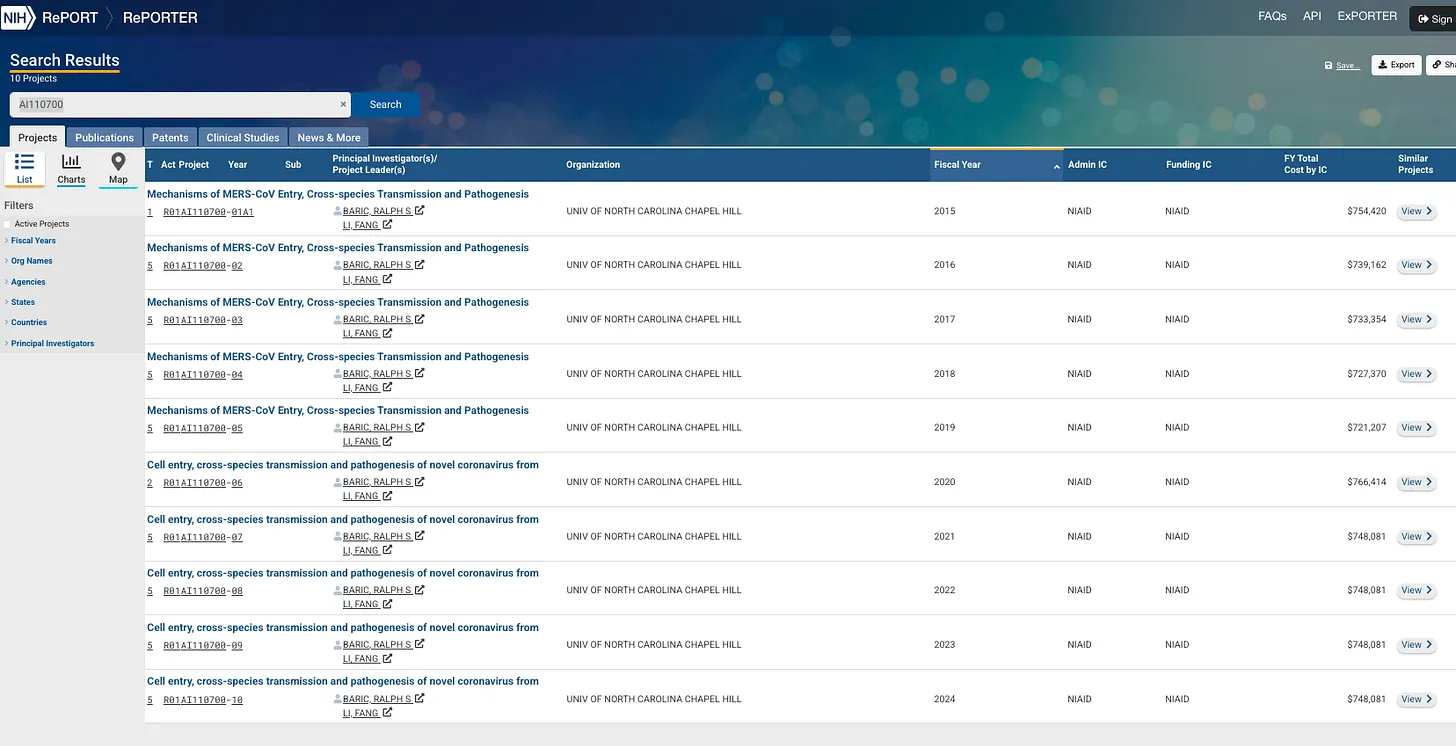Screen dimensions: 1456x746
Task: Expand the States filter
Action: (22, 302)
